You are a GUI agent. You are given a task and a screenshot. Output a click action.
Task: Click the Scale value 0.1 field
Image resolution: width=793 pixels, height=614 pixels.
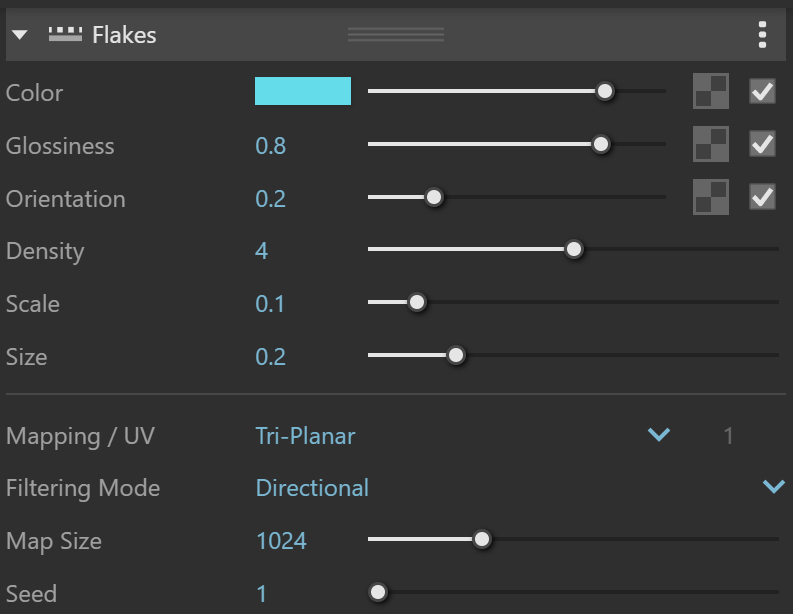pos(270,303)
